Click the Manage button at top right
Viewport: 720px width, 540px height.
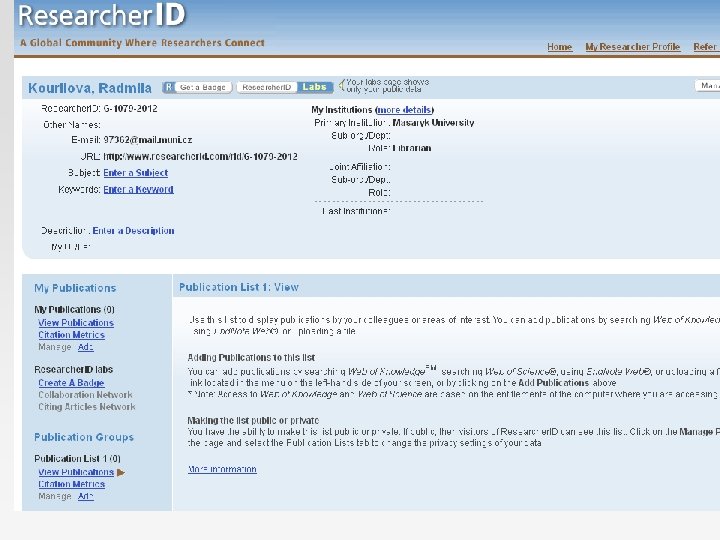tap(708, 86)
